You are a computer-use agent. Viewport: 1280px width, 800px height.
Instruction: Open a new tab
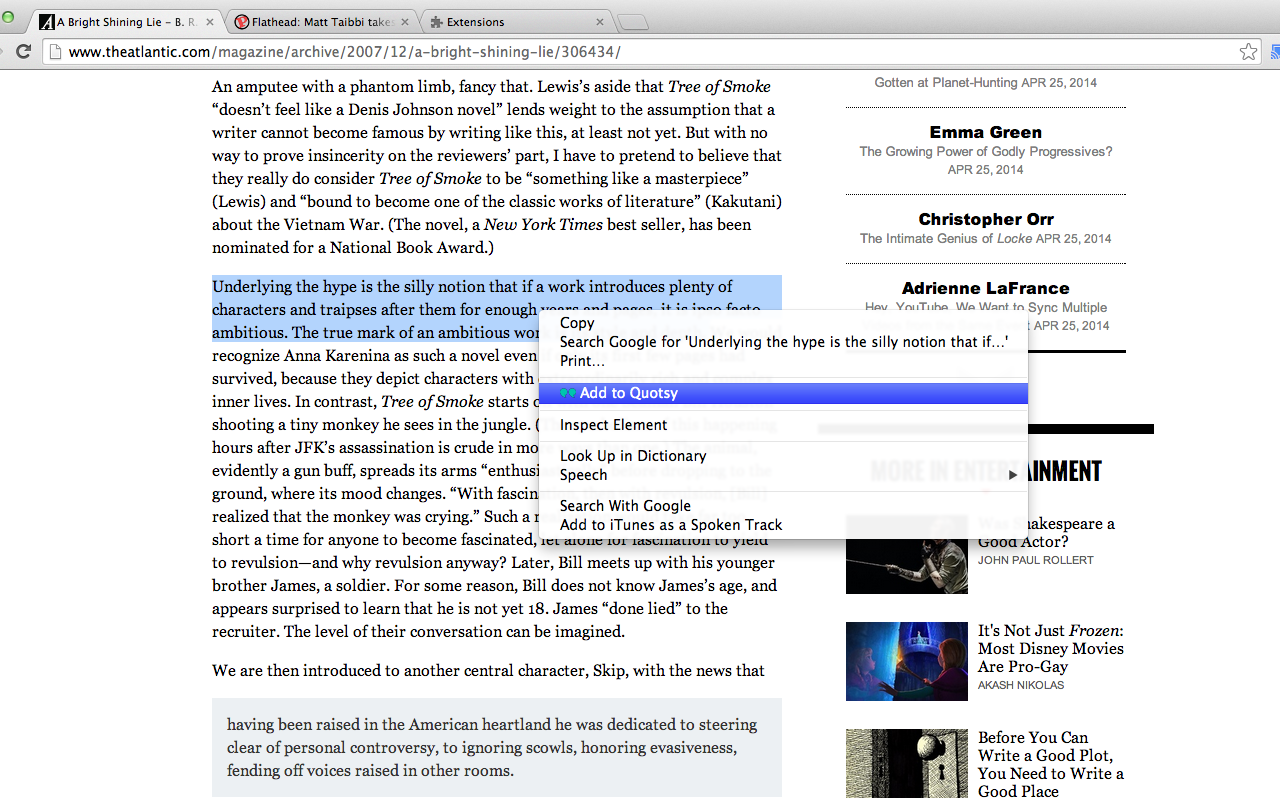point(633,22)
